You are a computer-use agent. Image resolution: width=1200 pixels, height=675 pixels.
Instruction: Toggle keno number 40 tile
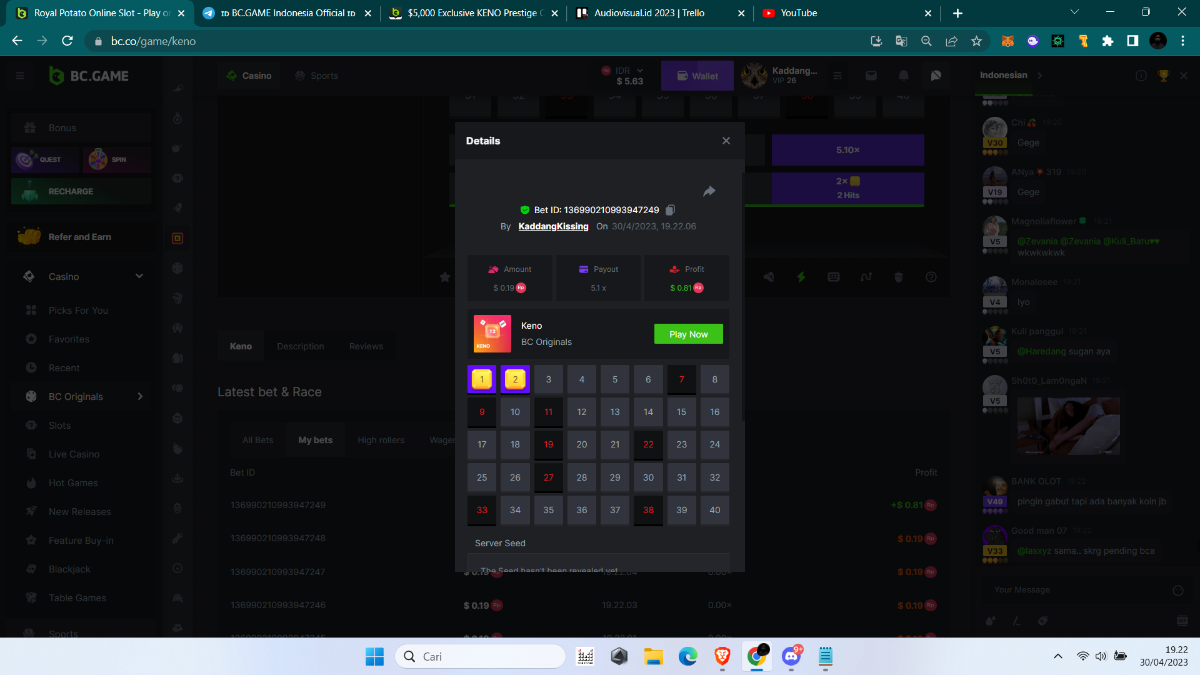click(x=714, y=510)
